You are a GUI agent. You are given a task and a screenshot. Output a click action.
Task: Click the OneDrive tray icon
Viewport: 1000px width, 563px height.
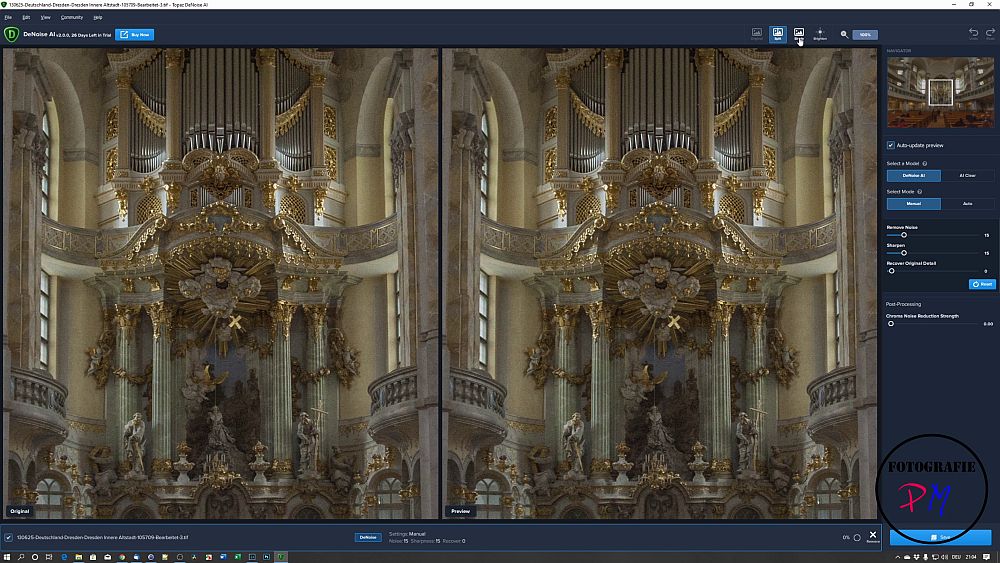907,557
